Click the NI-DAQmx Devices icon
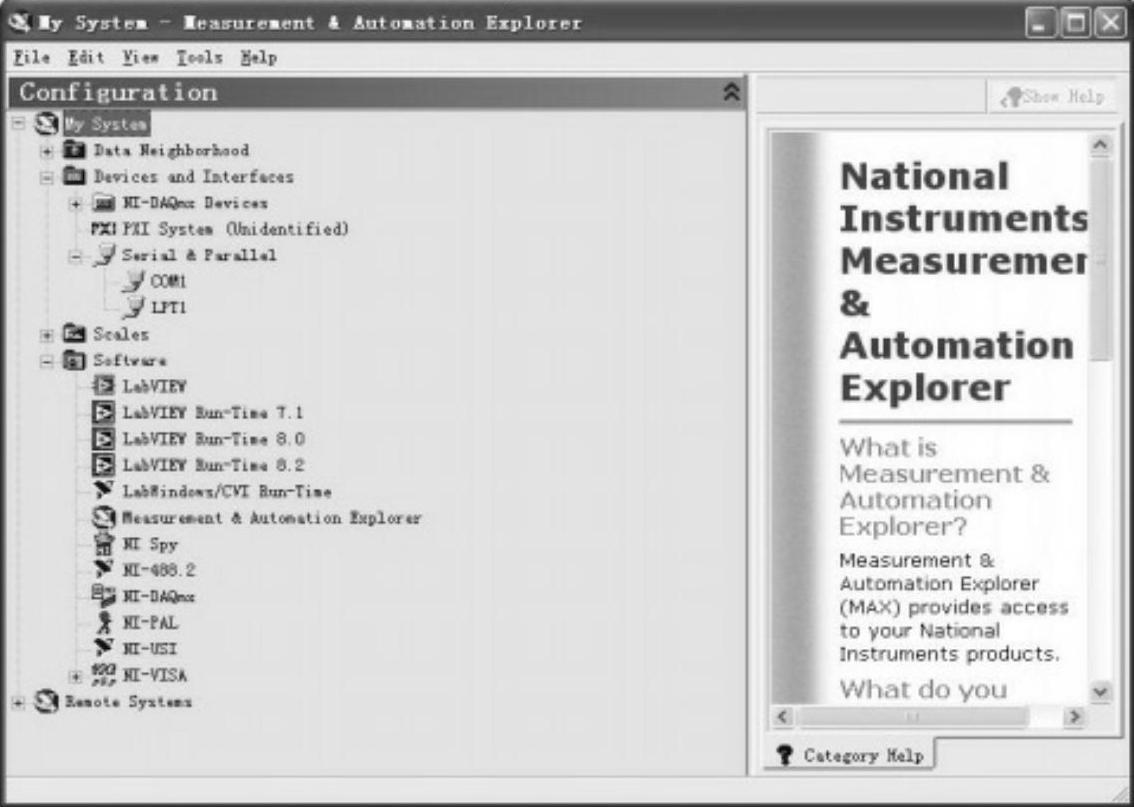Viewport: 1134px width, 807px height. (103, 203)
